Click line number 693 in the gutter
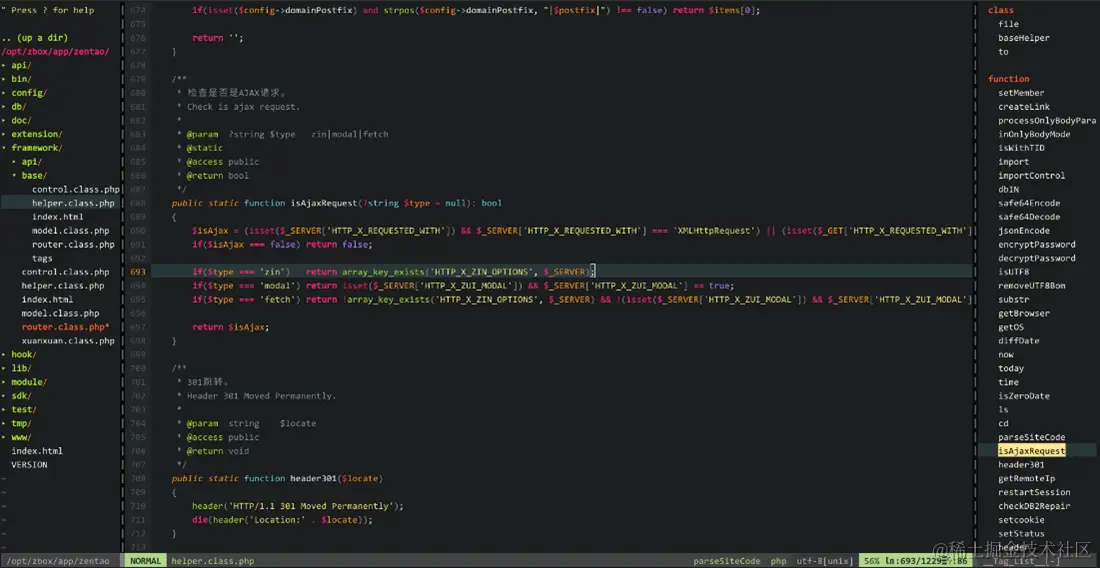This screenshot has width=1100, height=568. (138, 272)
